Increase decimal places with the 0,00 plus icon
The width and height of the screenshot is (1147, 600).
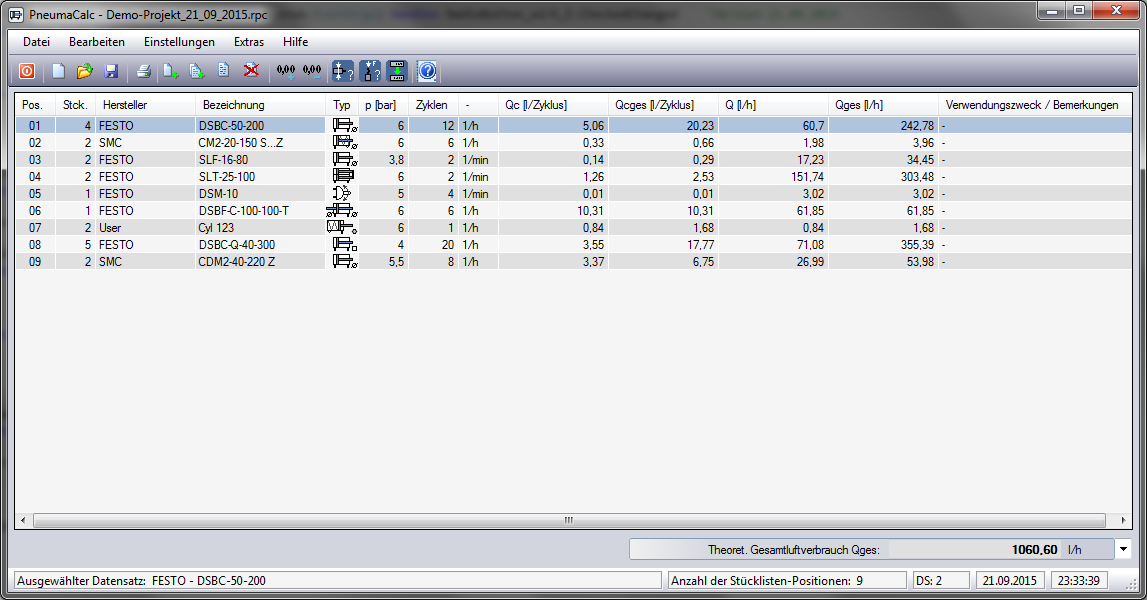tap(286, 71)
